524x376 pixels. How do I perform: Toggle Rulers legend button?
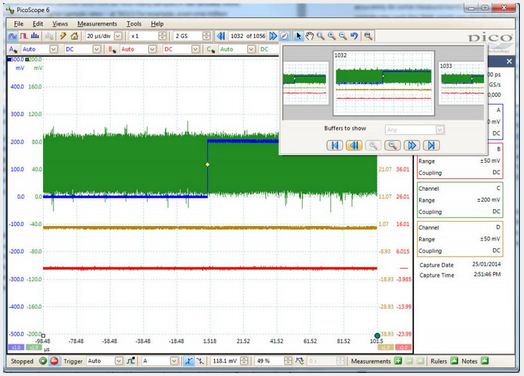coord(454,361)
